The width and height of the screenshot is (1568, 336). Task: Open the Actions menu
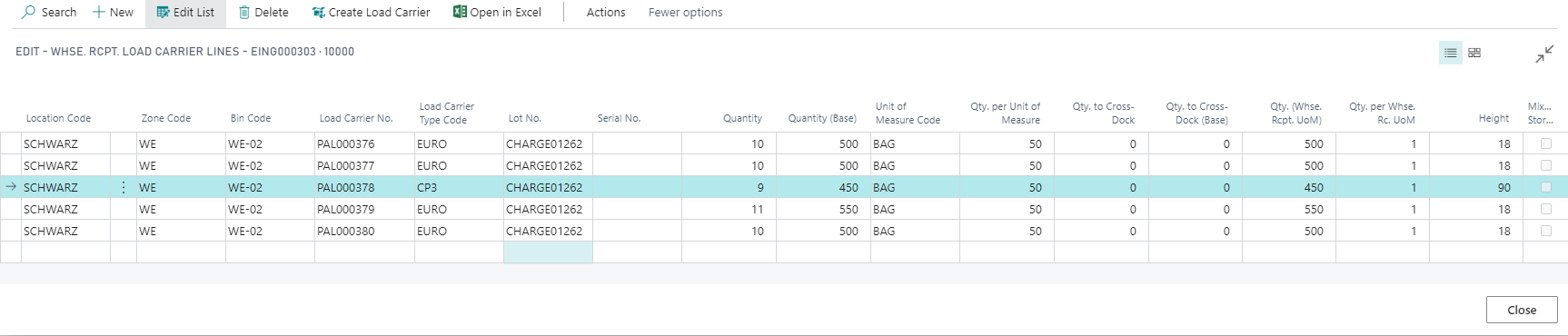point(606,12)
